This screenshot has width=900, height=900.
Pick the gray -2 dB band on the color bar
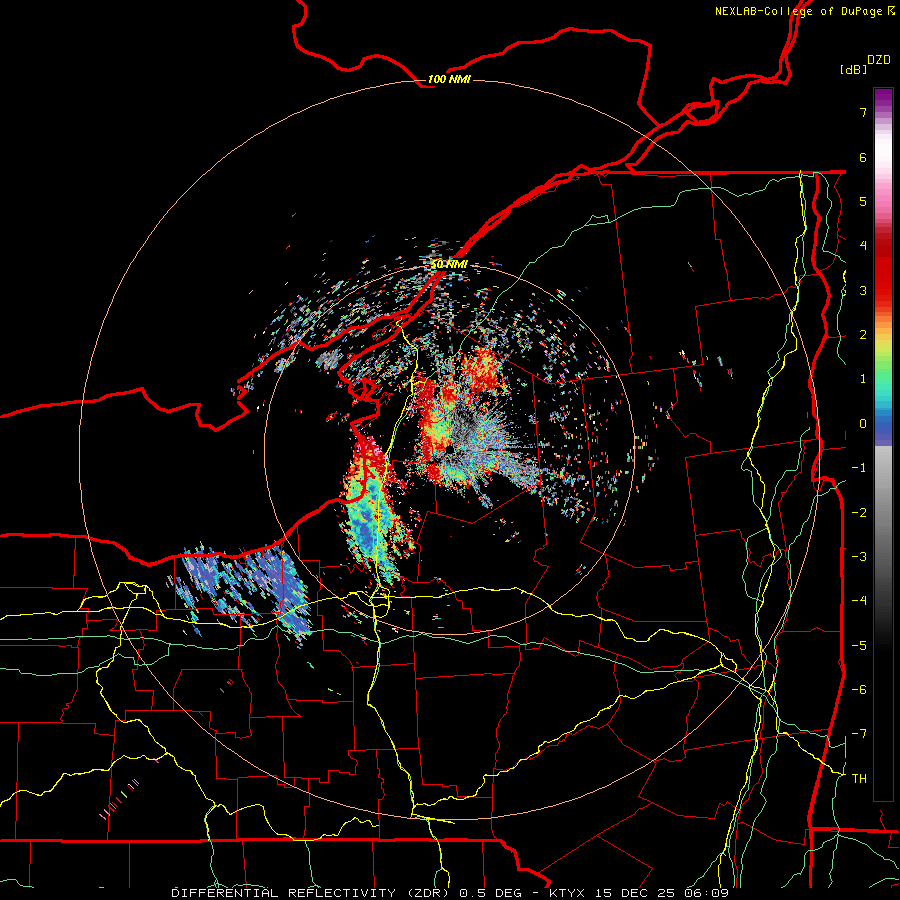[x=883, y=512]
